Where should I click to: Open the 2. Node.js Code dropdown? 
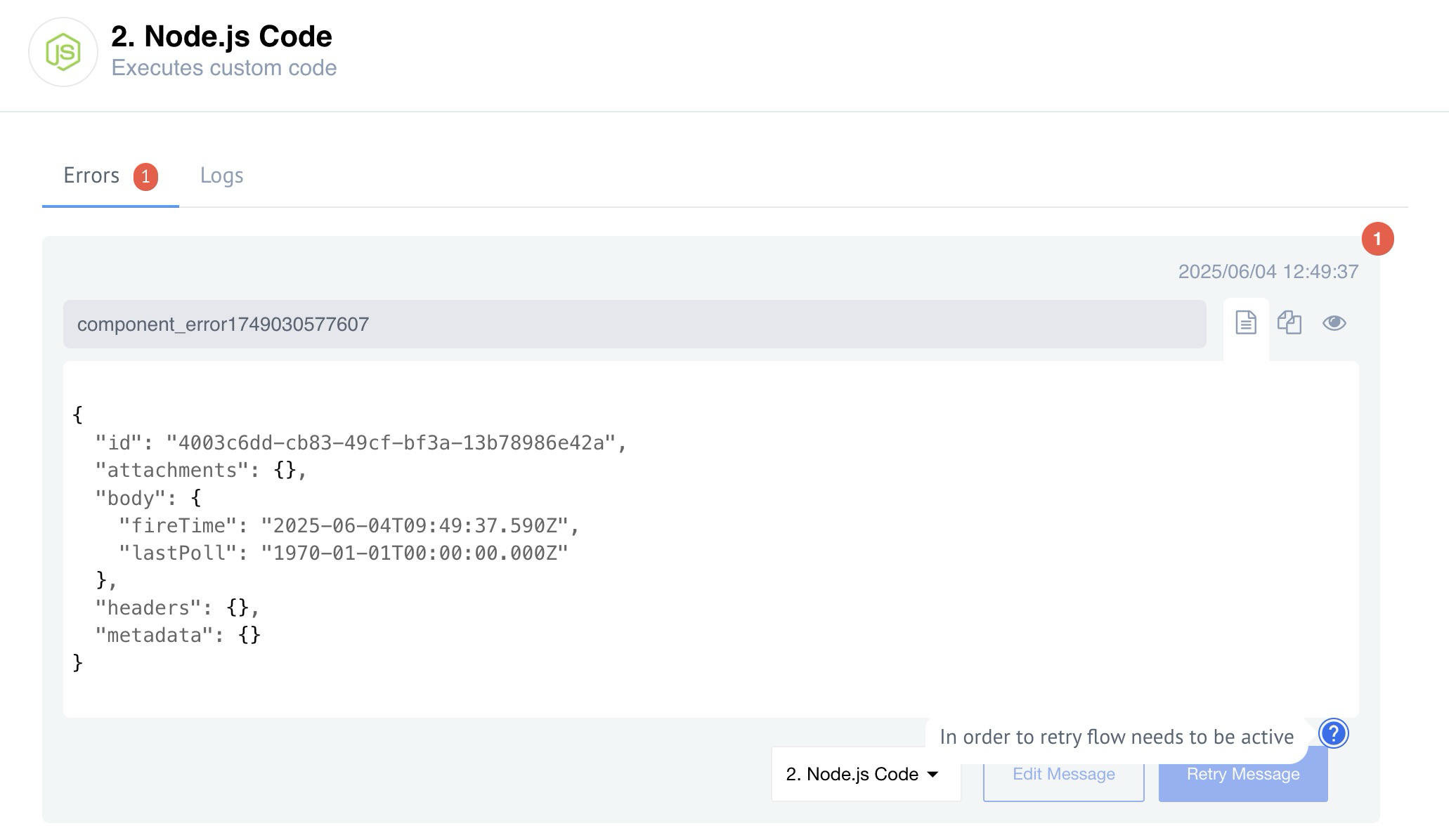pos(866,774)
